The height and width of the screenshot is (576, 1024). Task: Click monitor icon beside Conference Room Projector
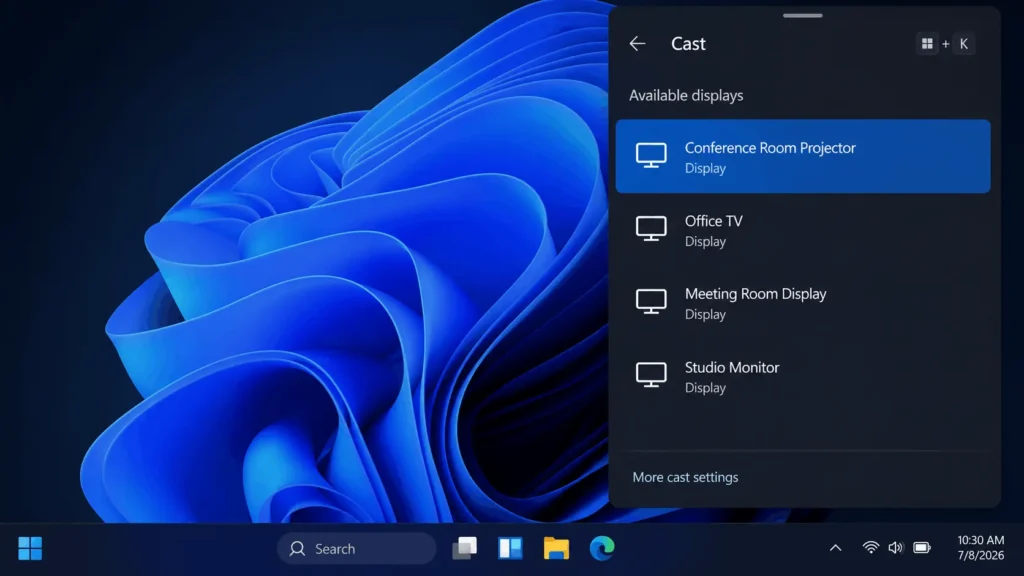pyautogui.click(x=651, y=155)
